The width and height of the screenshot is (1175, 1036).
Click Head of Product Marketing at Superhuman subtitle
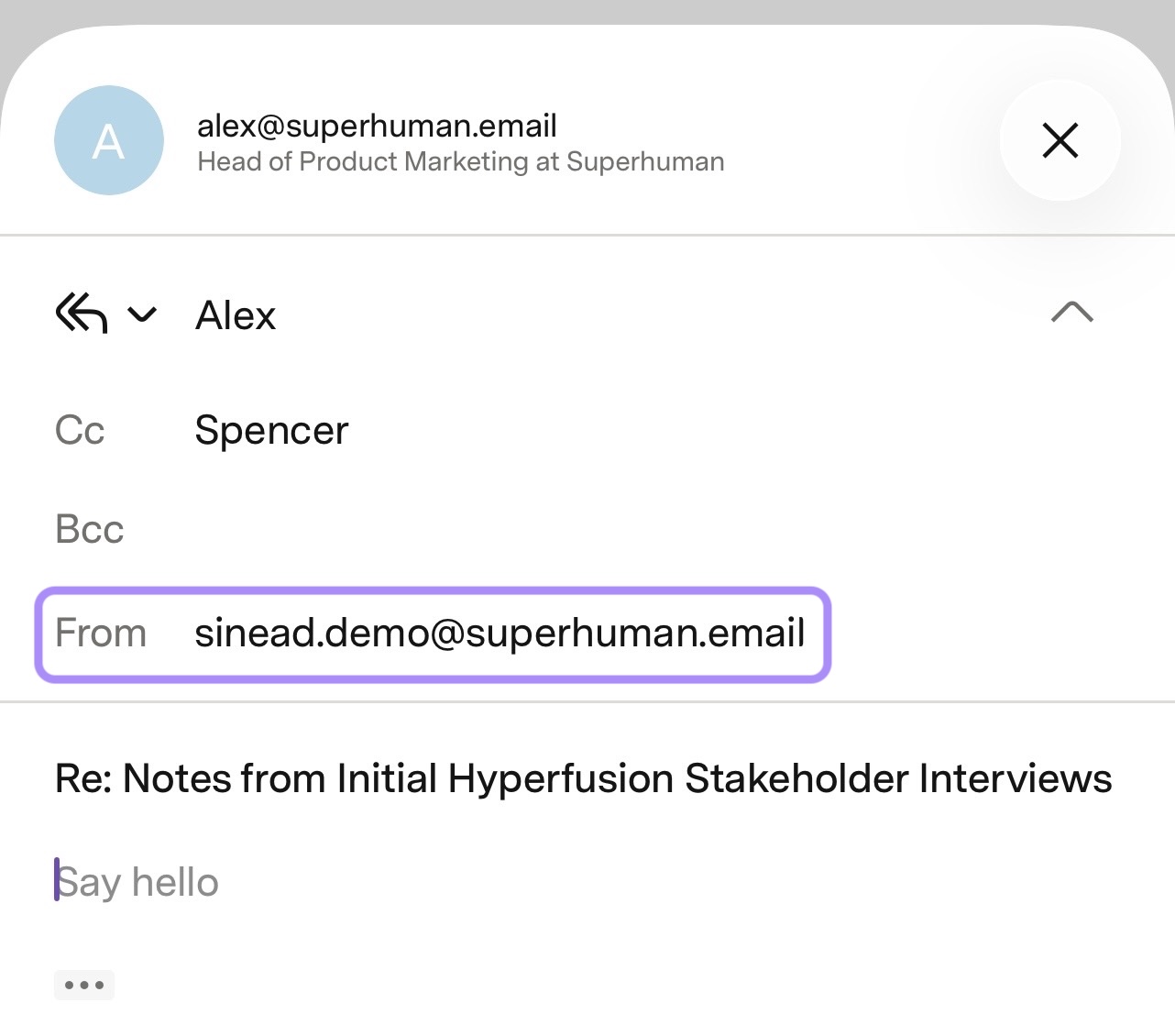(x=461, y=161)
